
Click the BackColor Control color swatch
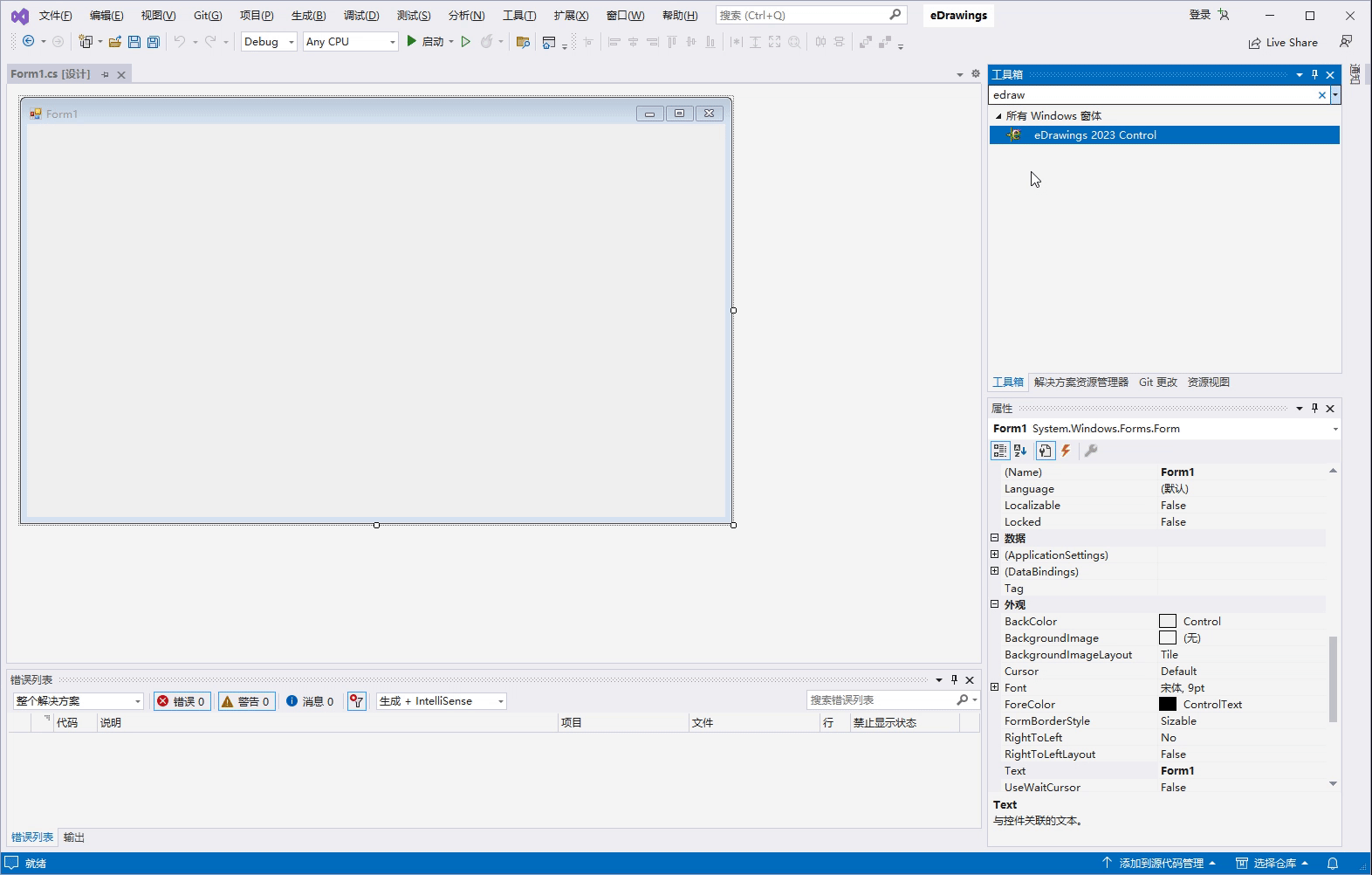1168,621
